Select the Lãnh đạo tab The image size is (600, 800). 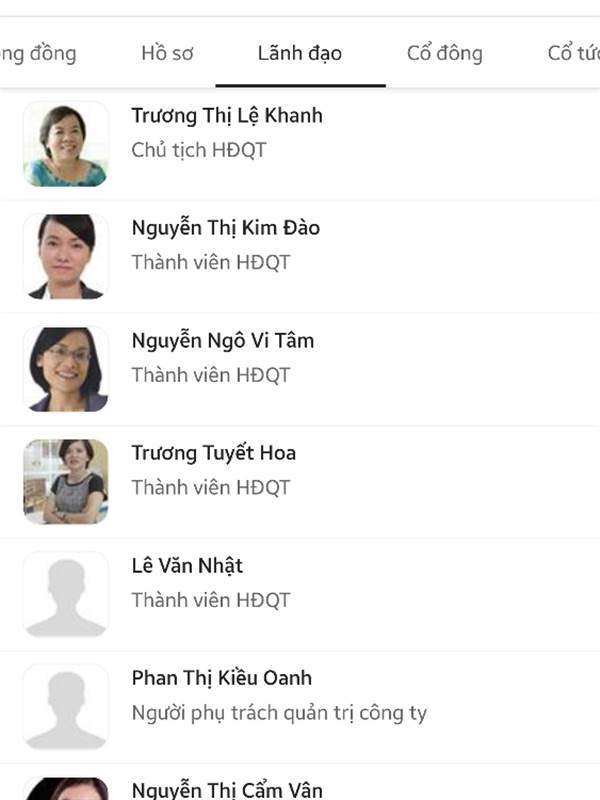(x=300, y=53)
